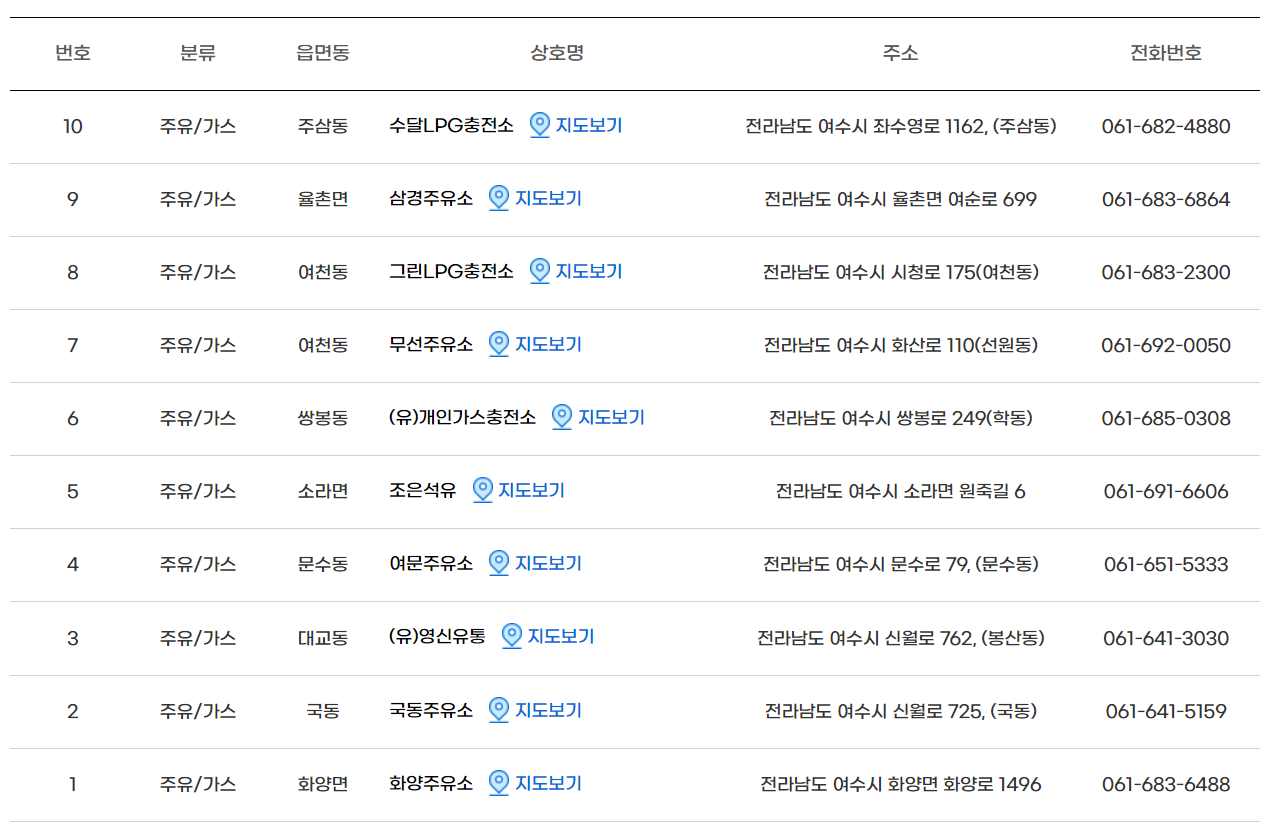Click the map pin icon beside 화양주유소

(x=499, y=783)
